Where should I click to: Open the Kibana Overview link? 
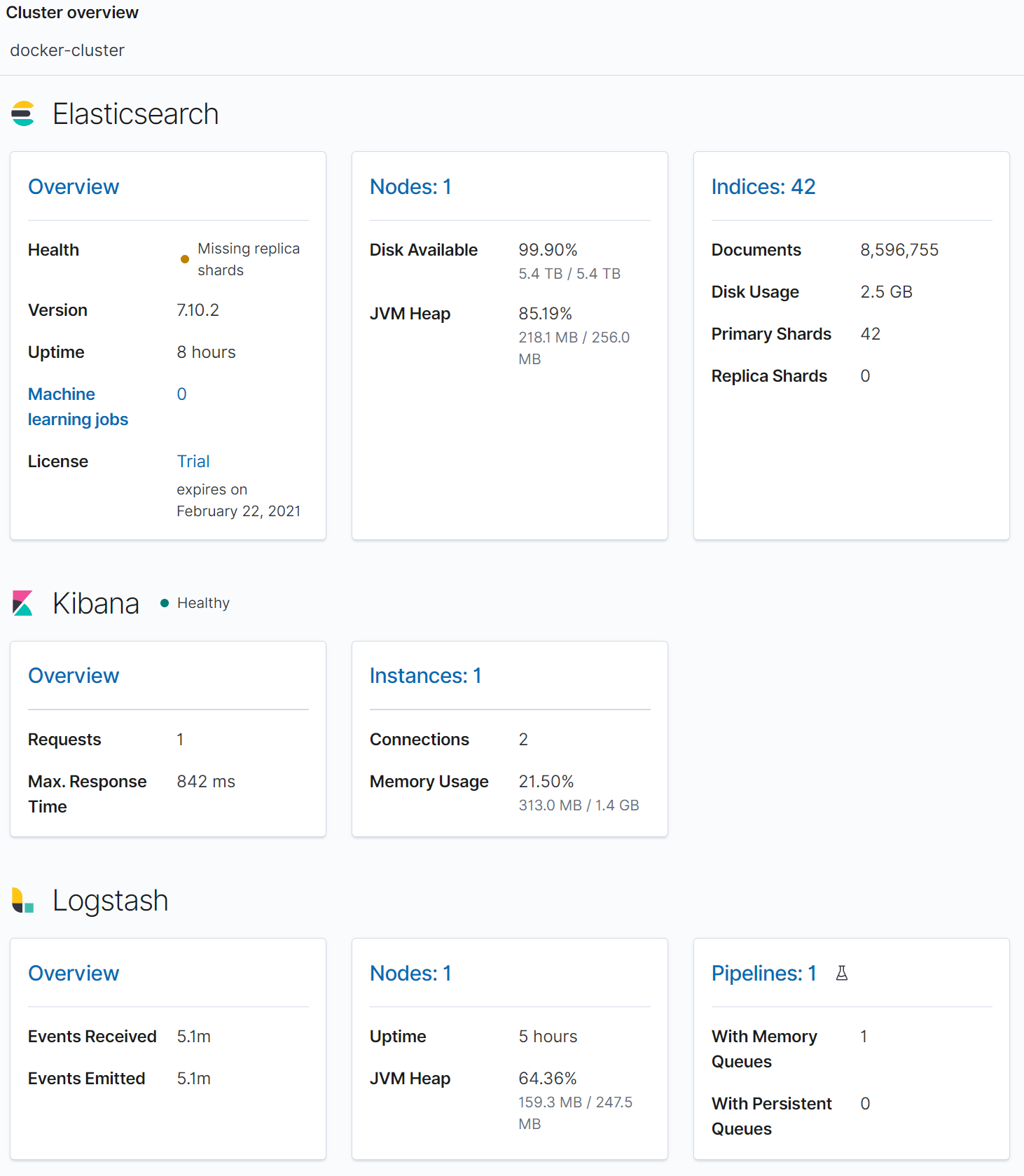coord(74,676)
